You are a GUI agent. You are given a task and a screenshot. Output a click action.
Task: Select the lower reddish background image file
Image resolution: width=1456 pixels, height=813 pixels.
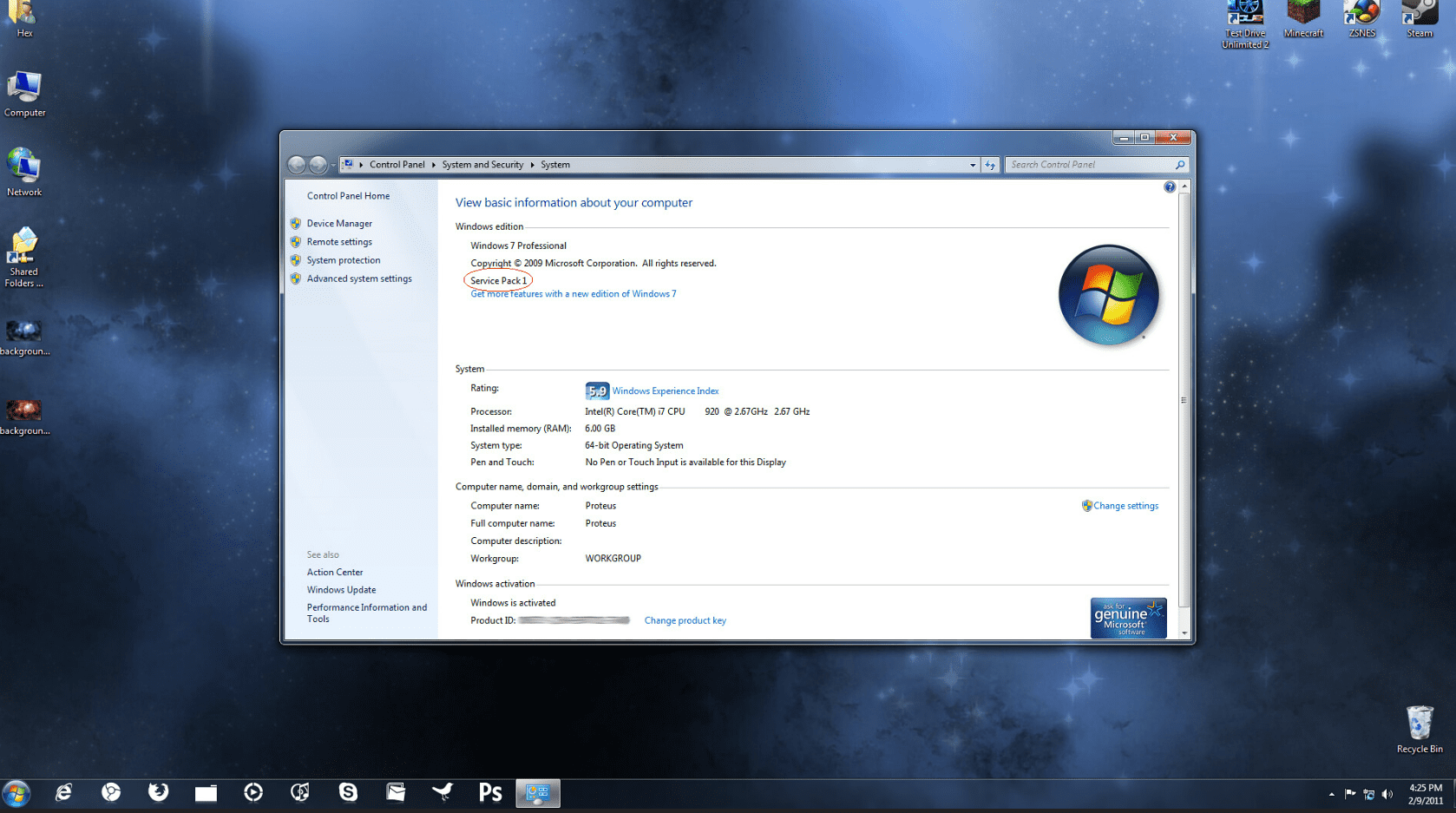(24, 417)
